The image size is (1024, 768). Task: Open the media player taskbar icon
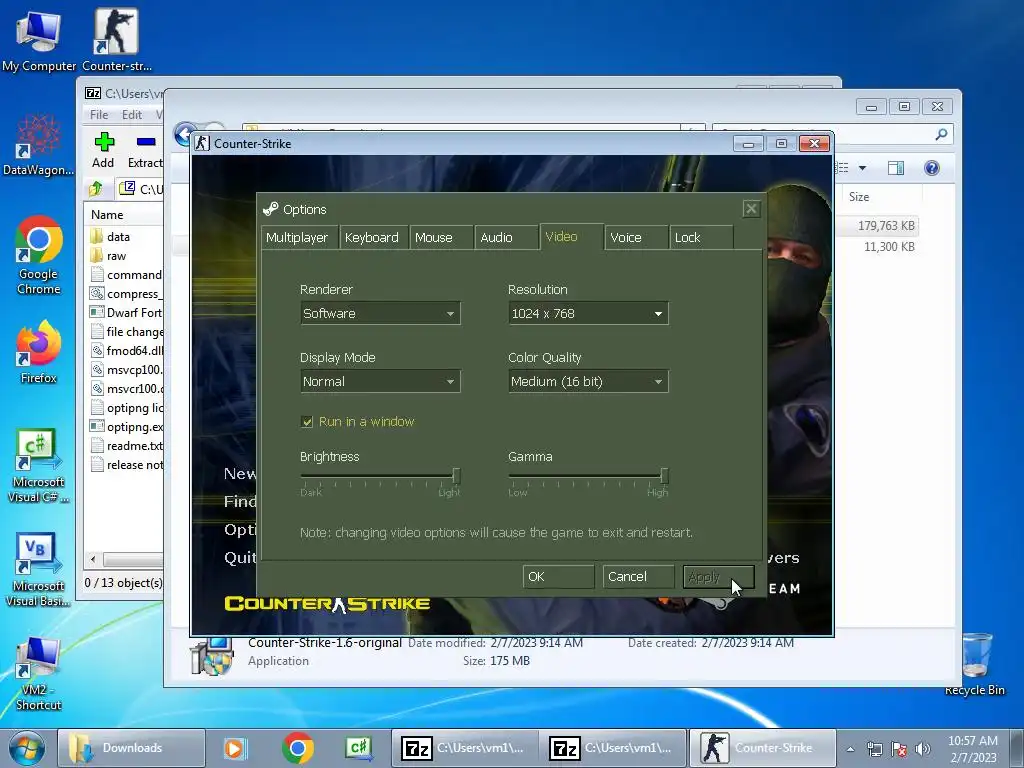click(x=234, y=748)
